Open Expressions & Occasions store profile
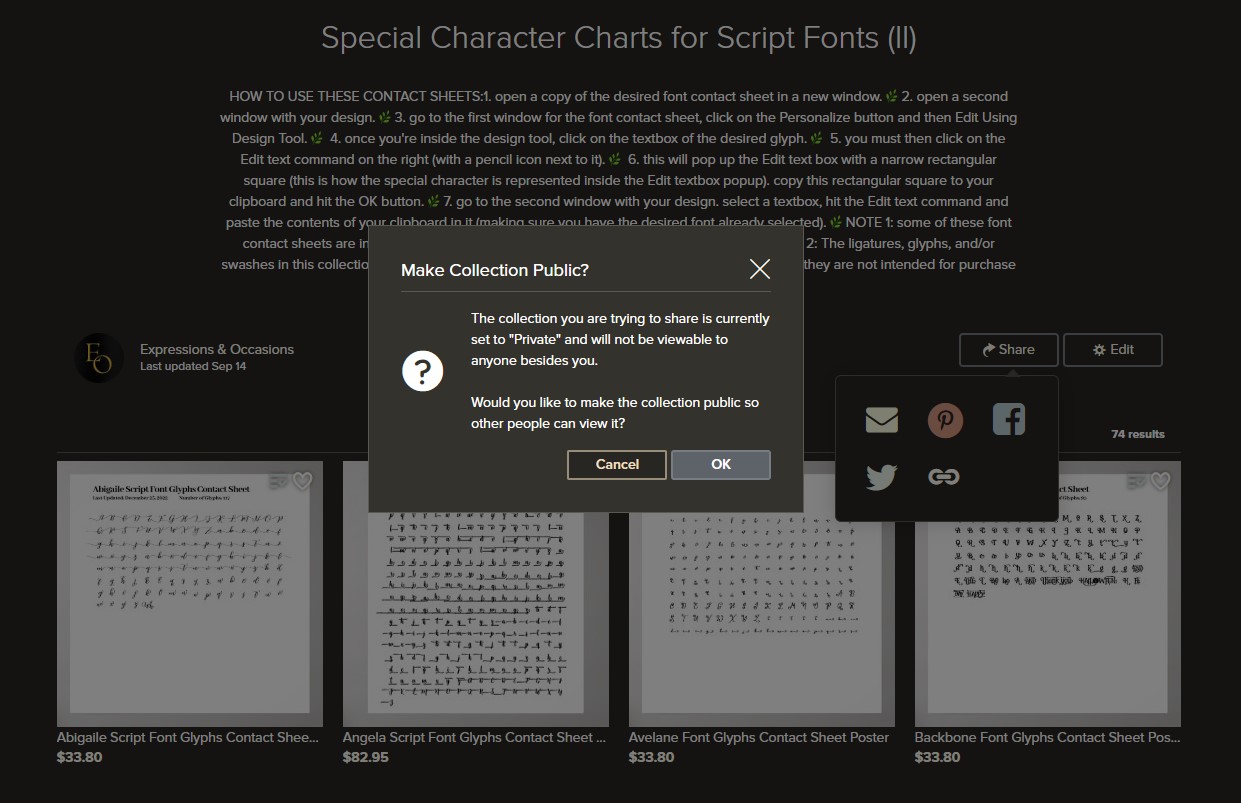Screen dimensions: 1241x803 [217, 349]
